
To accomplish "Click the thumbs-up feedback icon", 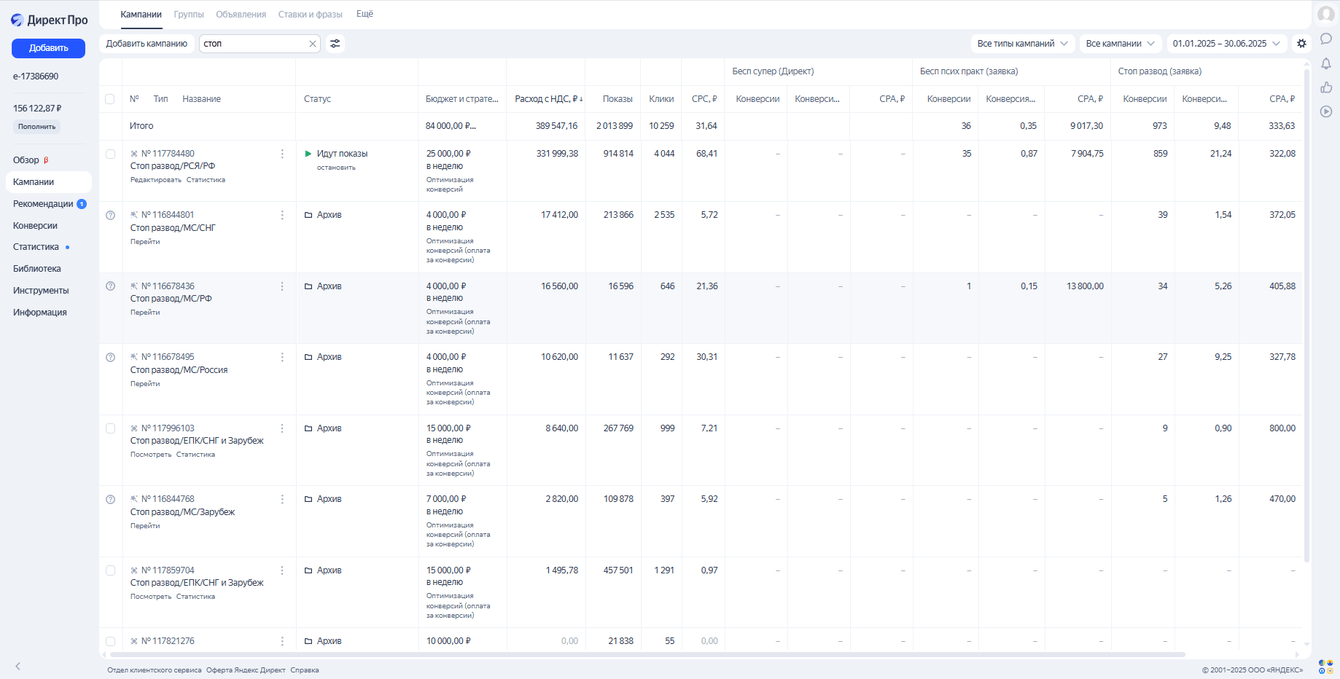I will tap(1326, 88).
